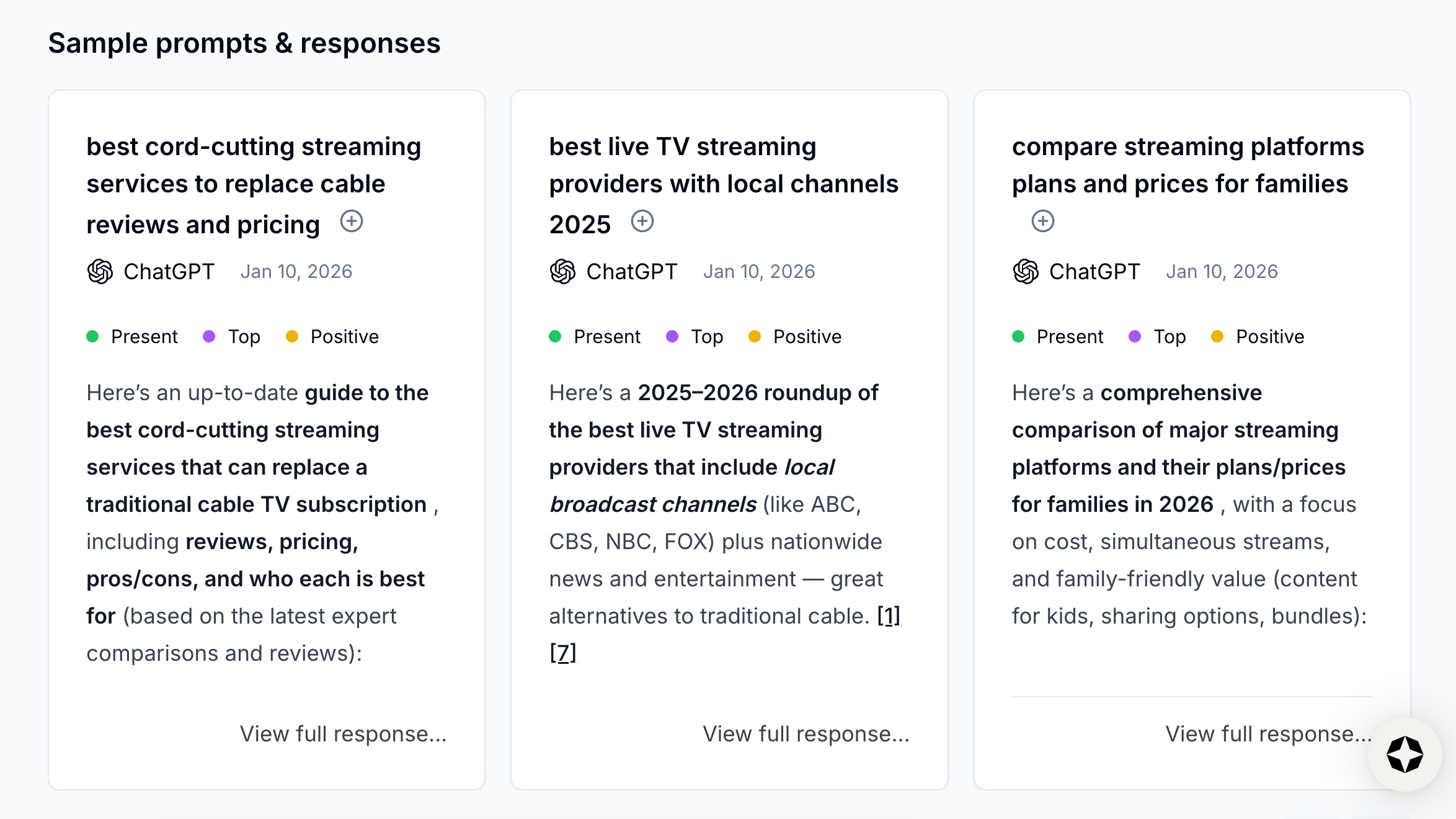Image resolution: width=1456 pixels, height=819 pixels.
Task: Click the Positive label in the live TV card
Action: pos(807,336)
